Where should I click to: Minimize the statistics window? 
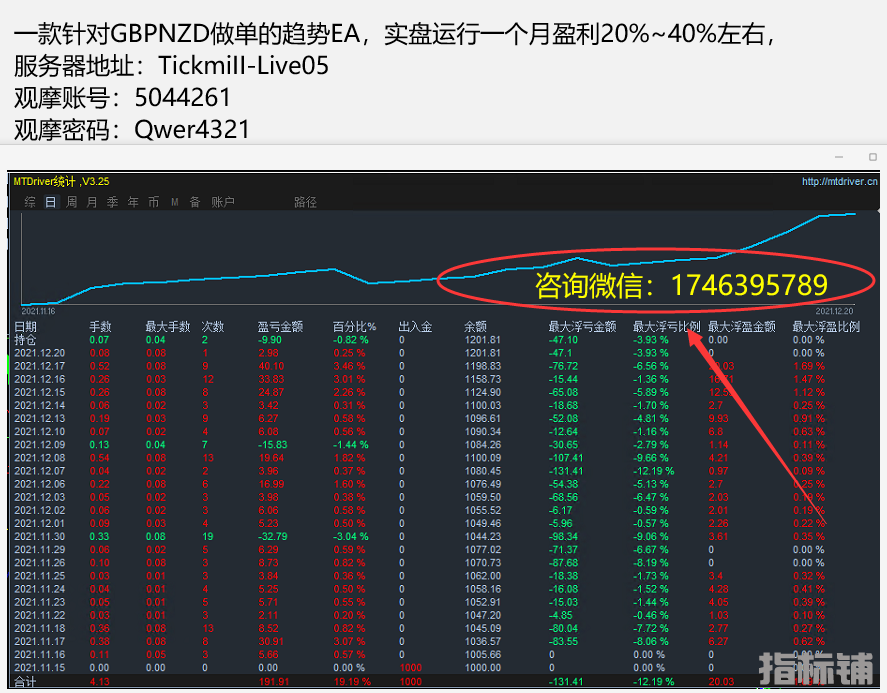click(x=838, y=157)
